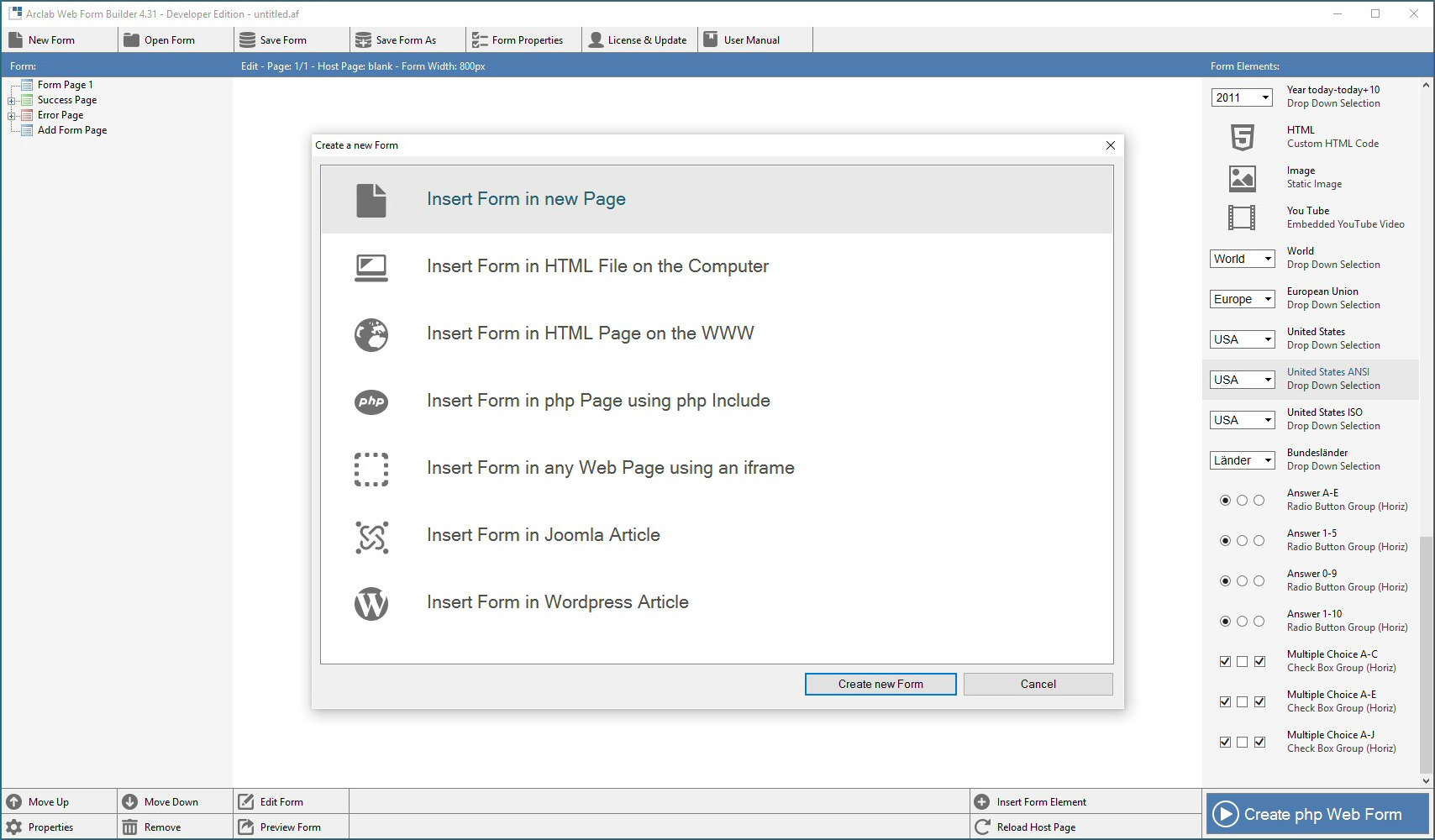1435x840 pixels.
Task: Click the Static Image element icon
Action: (x=1242, y=177)
